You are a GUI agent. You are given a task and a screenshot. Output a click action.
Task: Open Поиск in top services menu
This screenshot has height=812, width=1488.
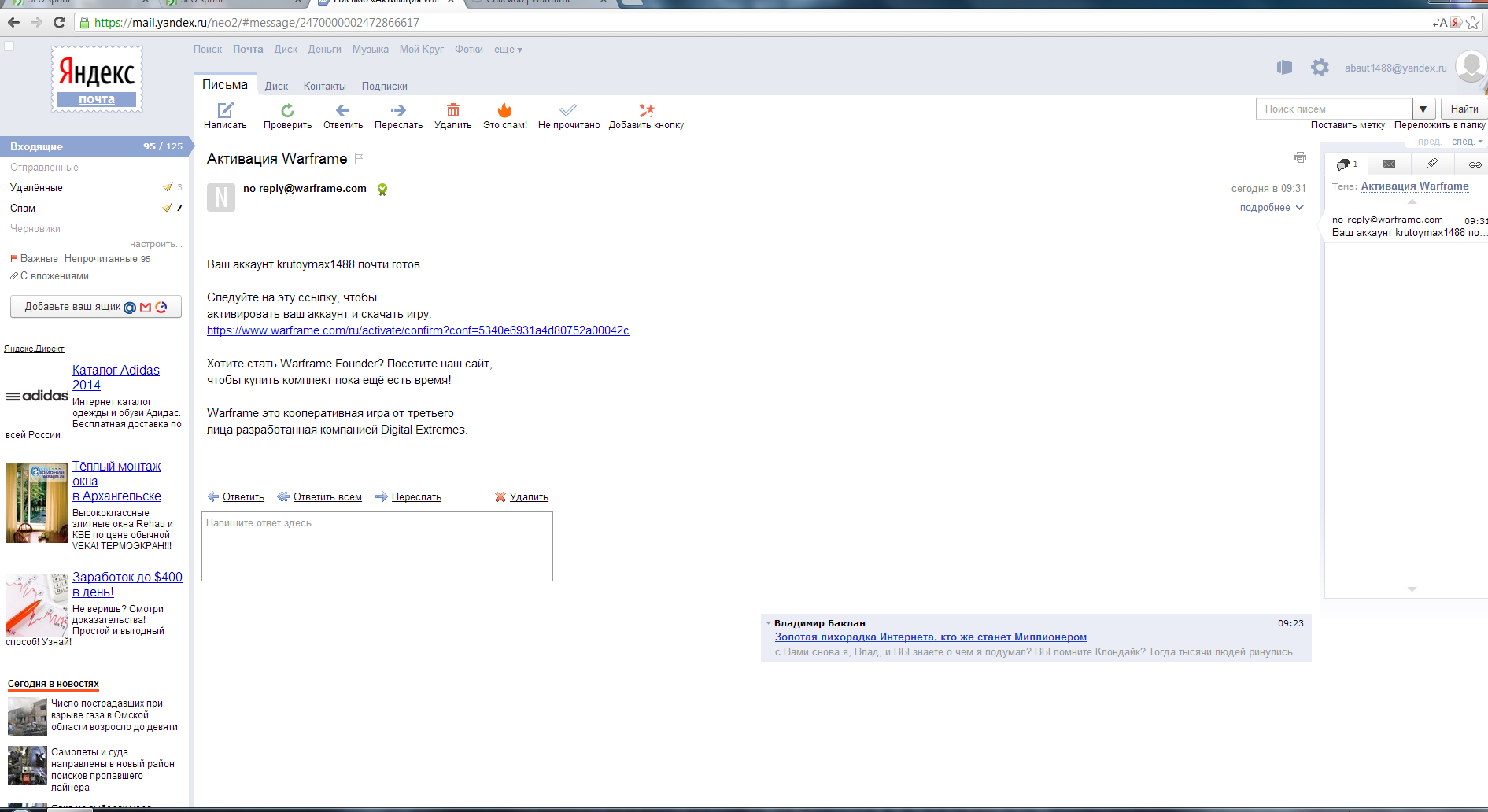[x=208, y=50]
